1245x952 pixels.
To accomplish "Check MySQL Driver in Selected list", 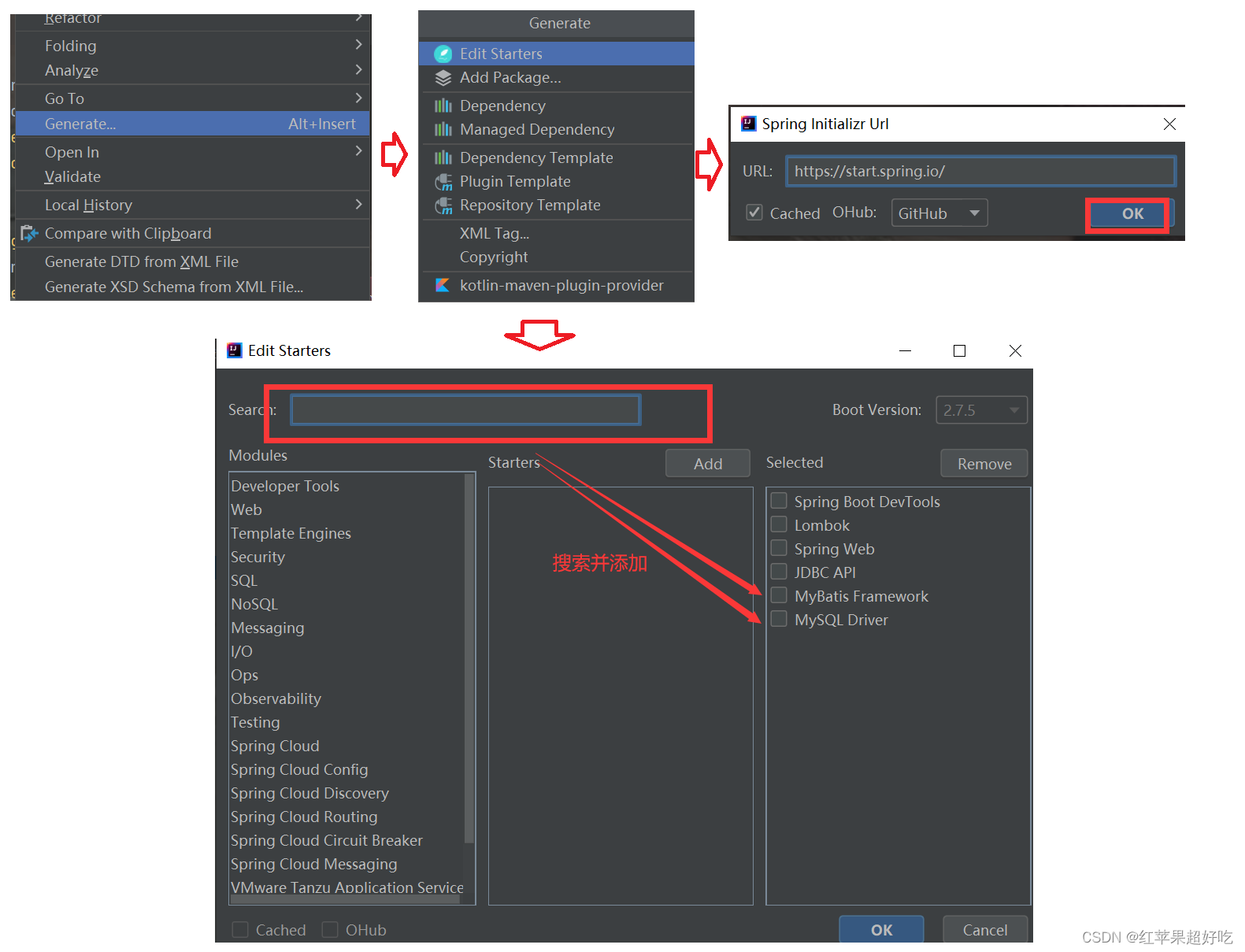I will [779, 619].
